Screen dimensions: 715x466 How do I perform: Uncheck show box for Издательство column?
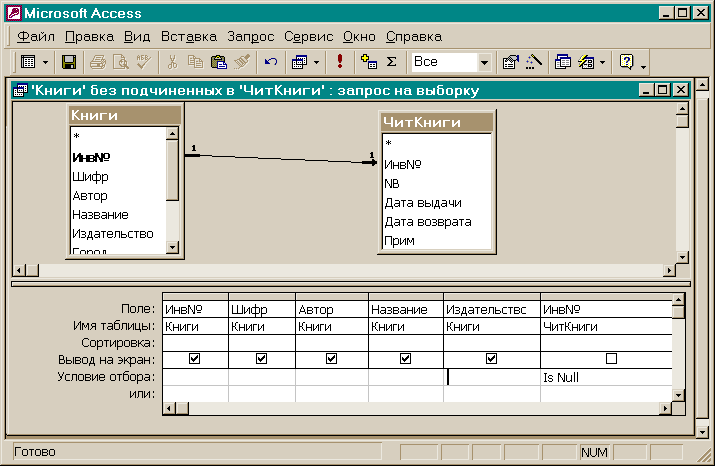[x=491, y=359]
